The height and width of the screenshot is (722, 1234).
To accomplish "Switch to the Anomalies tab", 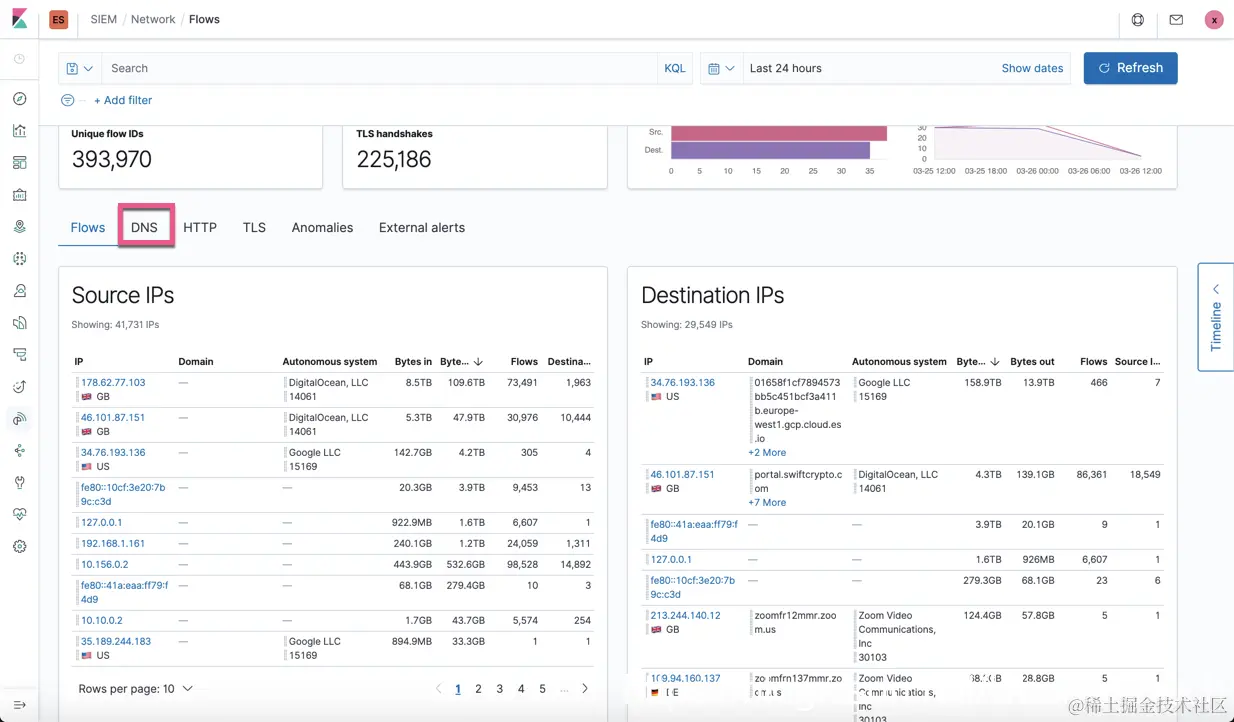I will pyautogui.click(x=322, y=228).
